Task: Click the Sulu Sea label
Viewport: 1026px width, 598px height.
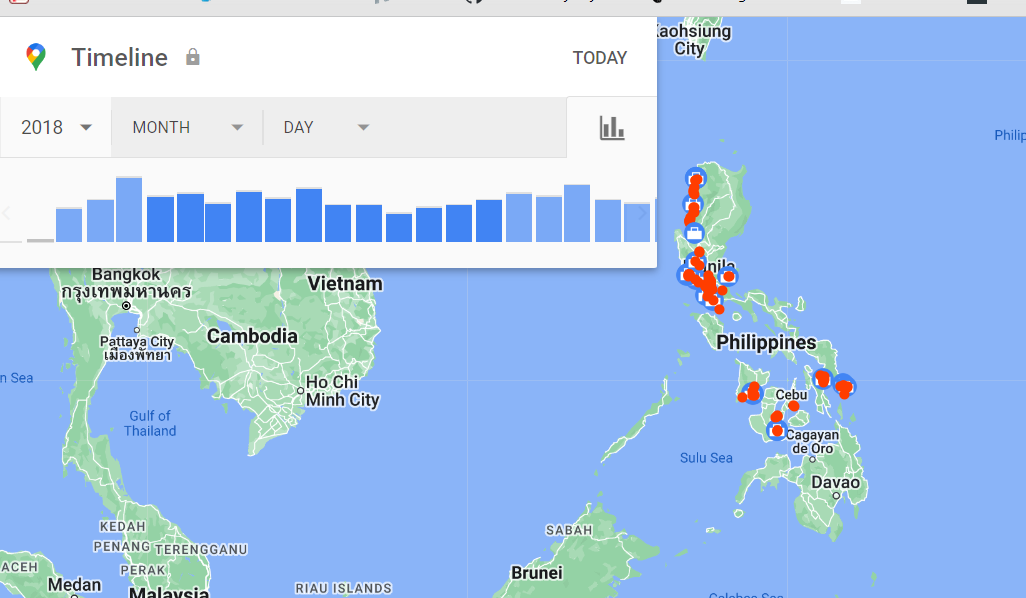Action: [706, 458]
